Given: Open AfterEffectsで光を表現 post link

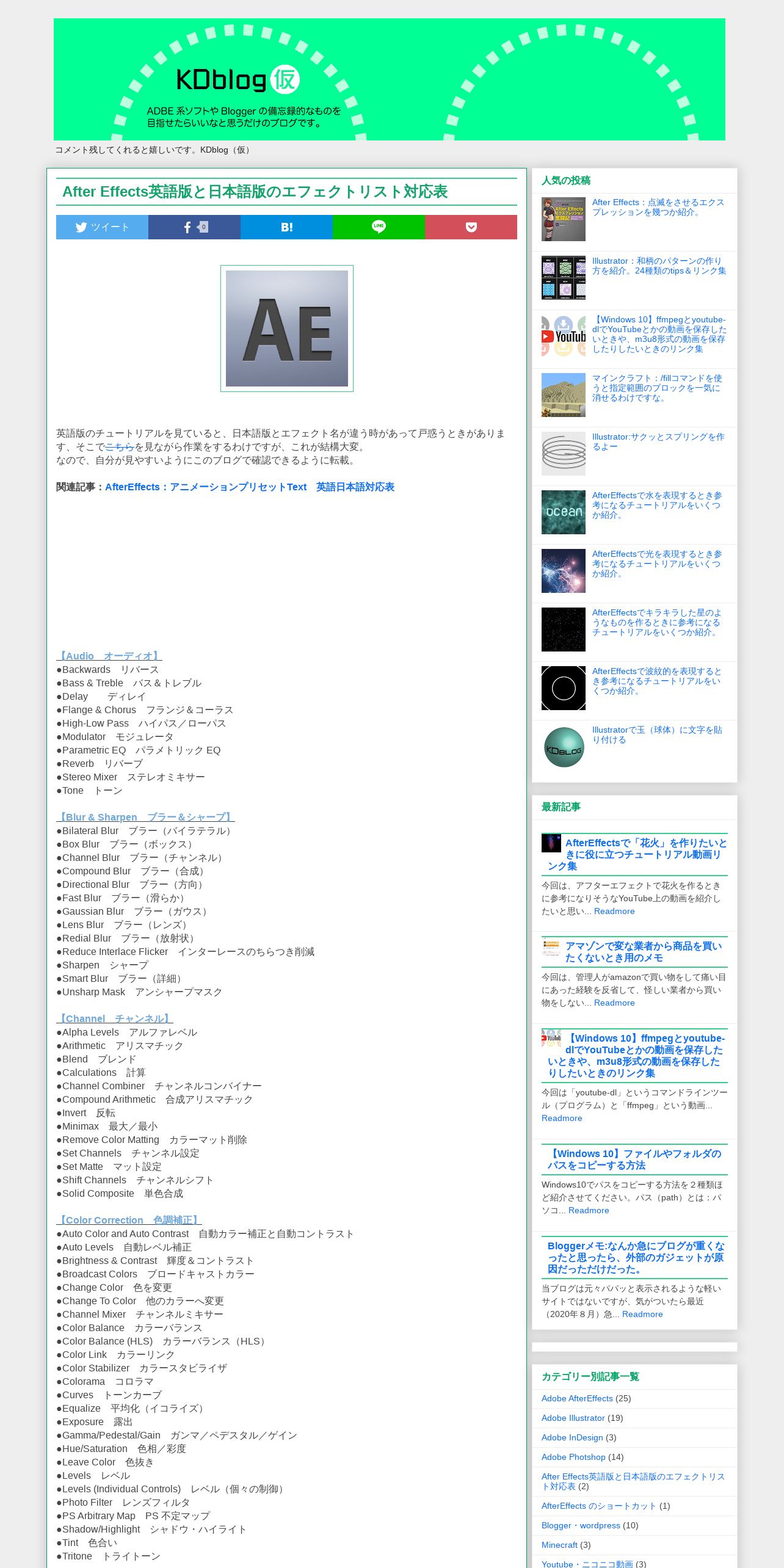Looking at the screenshot, I should click(x=657, y=564).
